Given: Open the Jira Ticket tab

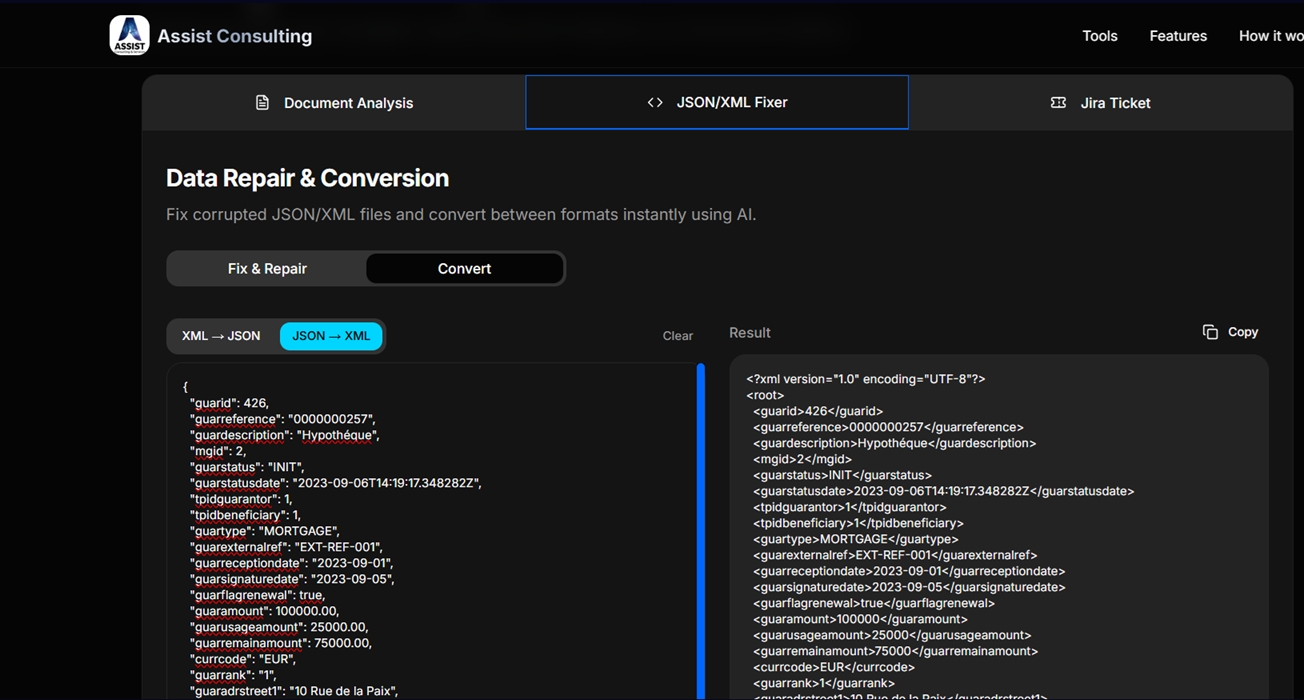Looking at the screenshot, I should [1115, 103].
